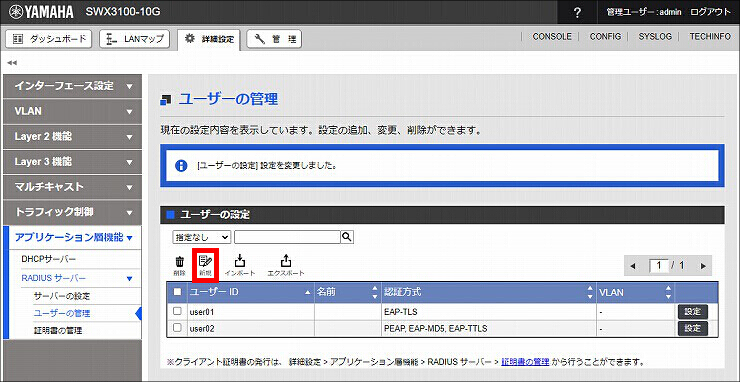The image size is (740, 382).
Task: Open the LANマップ tab
Action: pos(135,39)
